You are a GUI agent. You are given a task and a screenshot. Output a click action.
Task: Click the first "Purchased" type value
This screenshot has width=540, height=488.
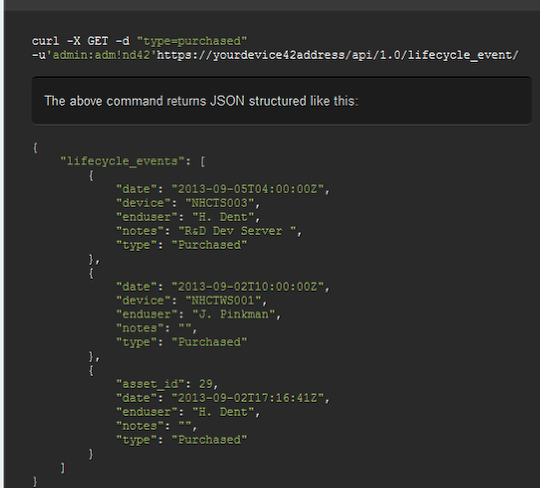pyautogui.click(x=209, y=245)
